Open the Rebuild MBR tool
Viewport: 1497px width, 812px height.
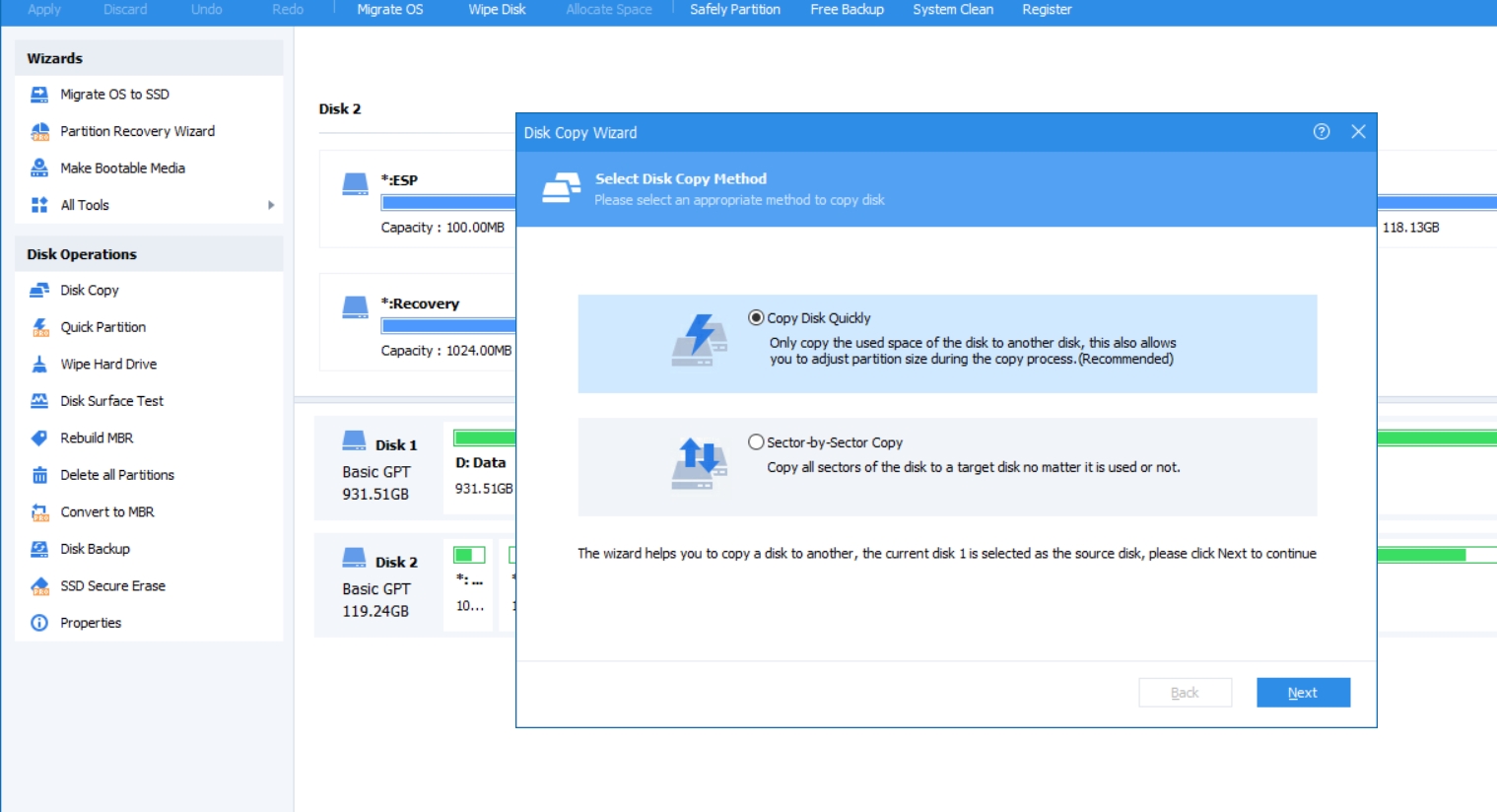point(96,438)
